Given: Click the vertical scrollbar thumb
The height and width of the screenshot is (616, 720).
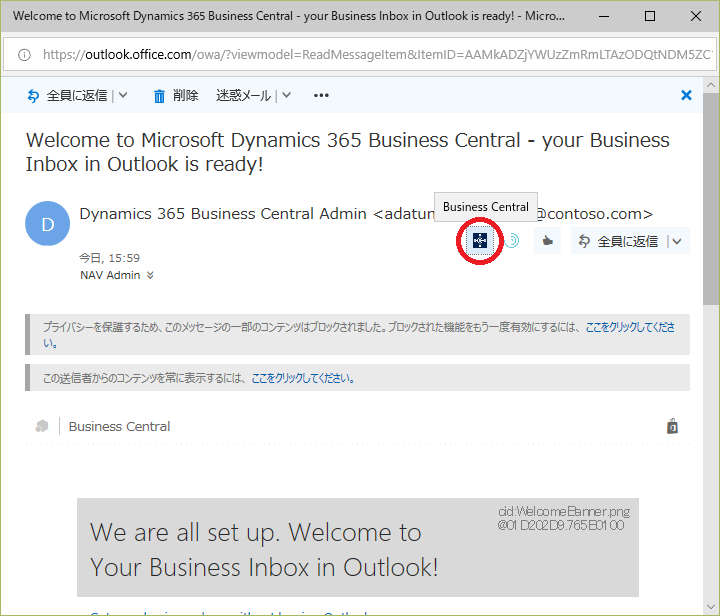Looking at the screenshot, I should coord(711,199).
